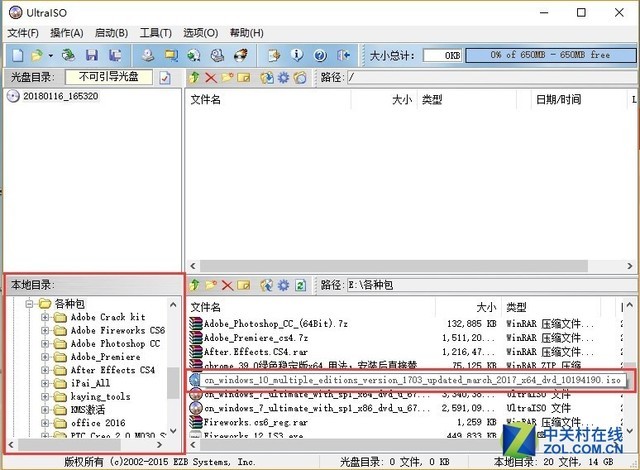Click the flaming disc toolbar icon
640x470 pixels.
click(241, 55)
